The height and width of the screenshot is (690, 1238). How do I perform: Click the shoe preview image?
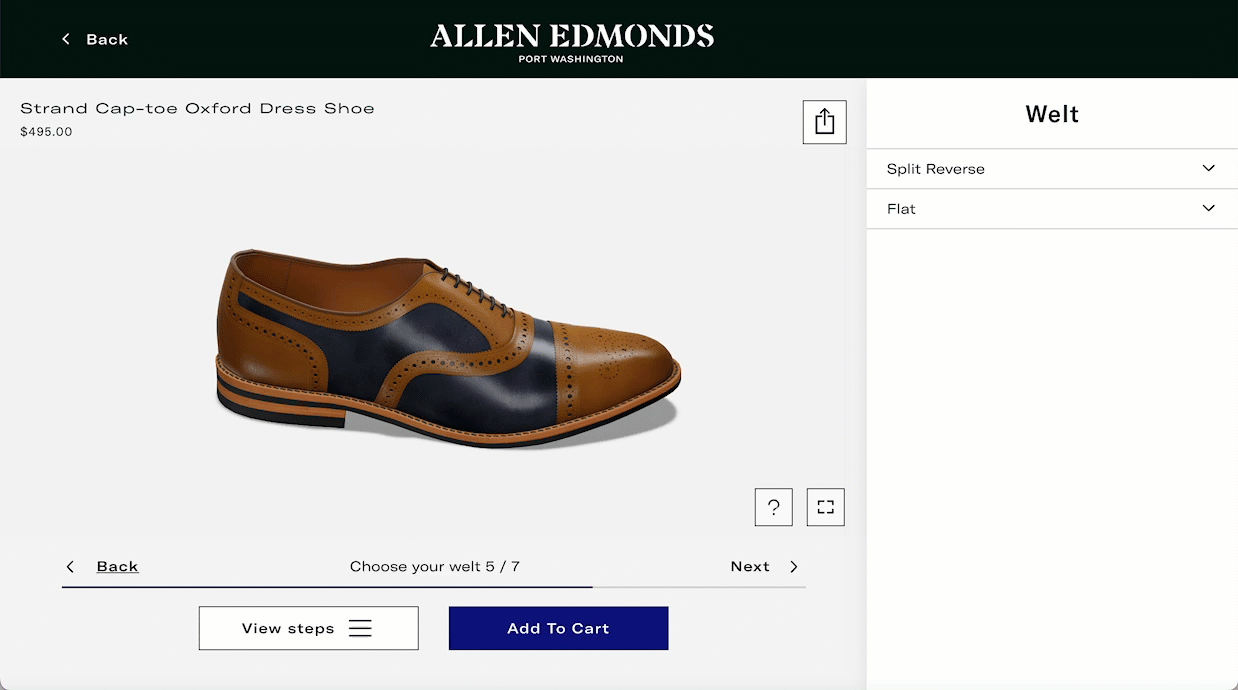(x=448, y=345)
